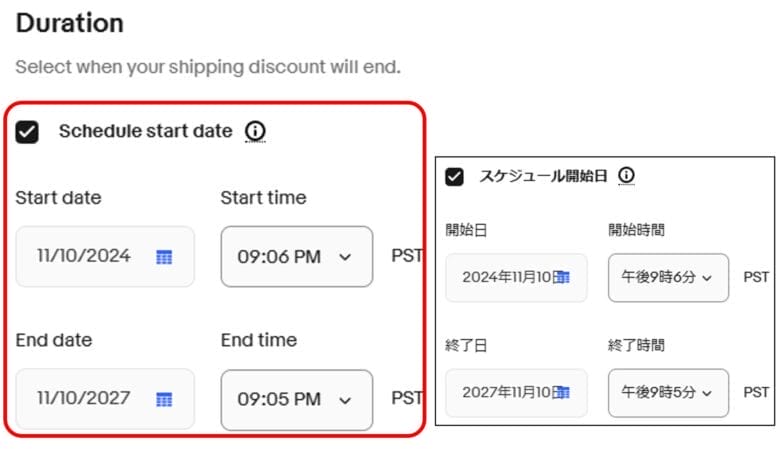Click info icon beside スケジュール開始日
Screen dimensions: 780x449
[627, 176]
